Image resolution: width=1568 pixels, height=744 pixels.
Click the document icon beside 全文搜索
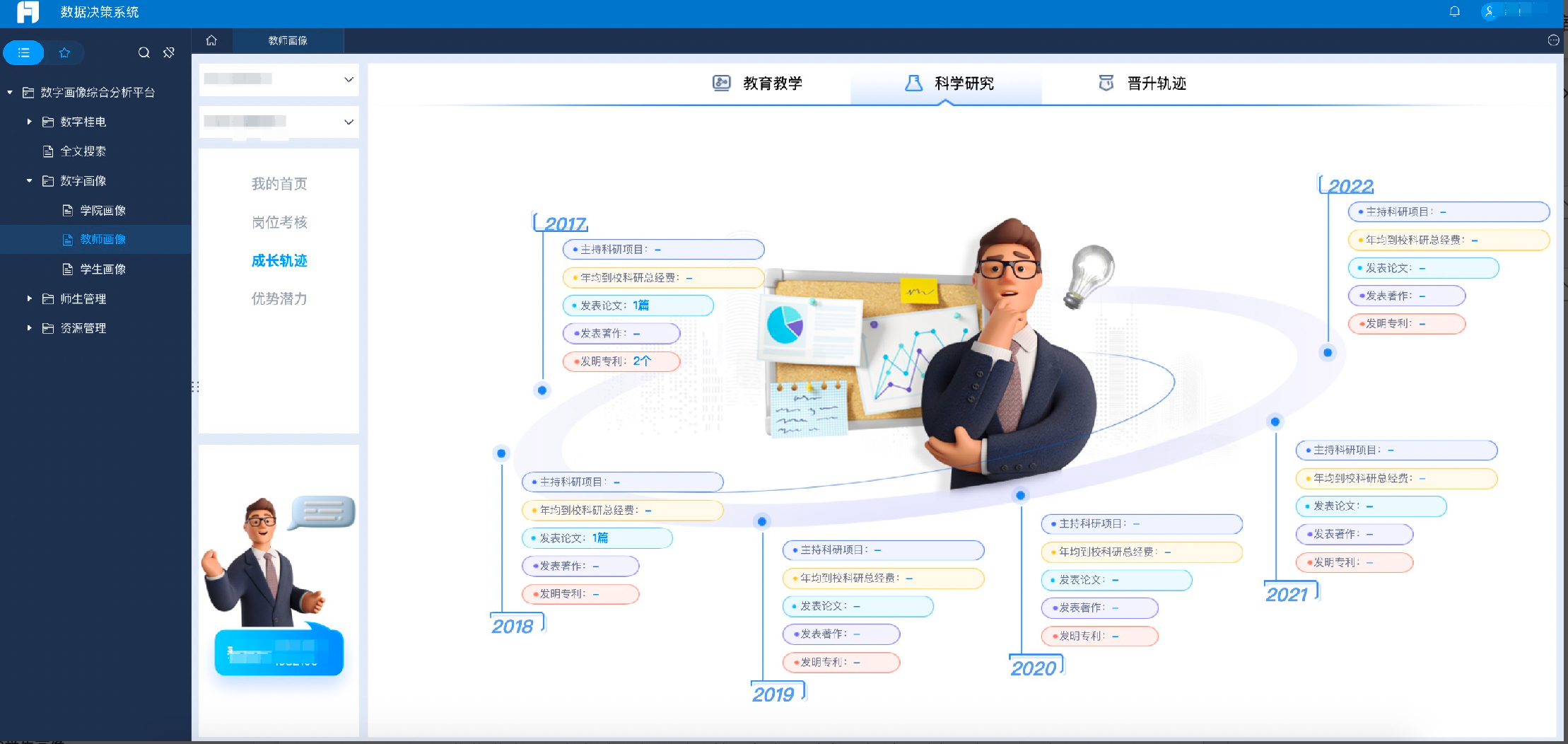click(48, 151)
